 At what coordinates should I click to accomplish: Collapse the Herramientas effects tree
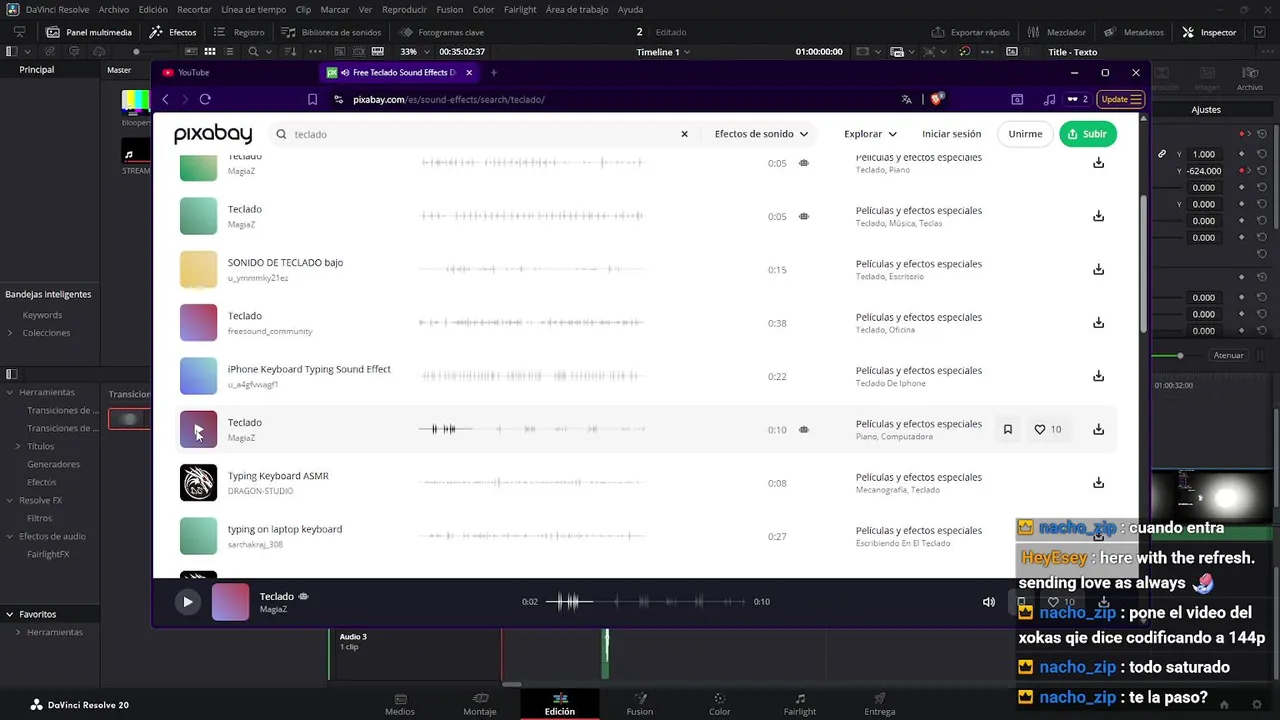coord(10,392)
